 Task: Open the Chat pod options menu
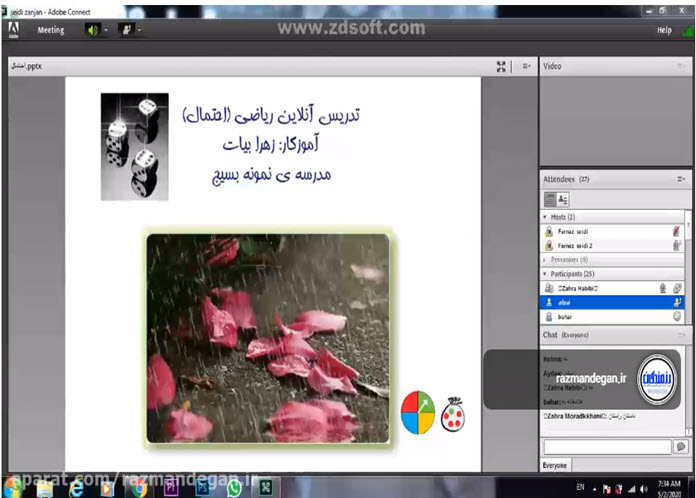pos(681,335)
